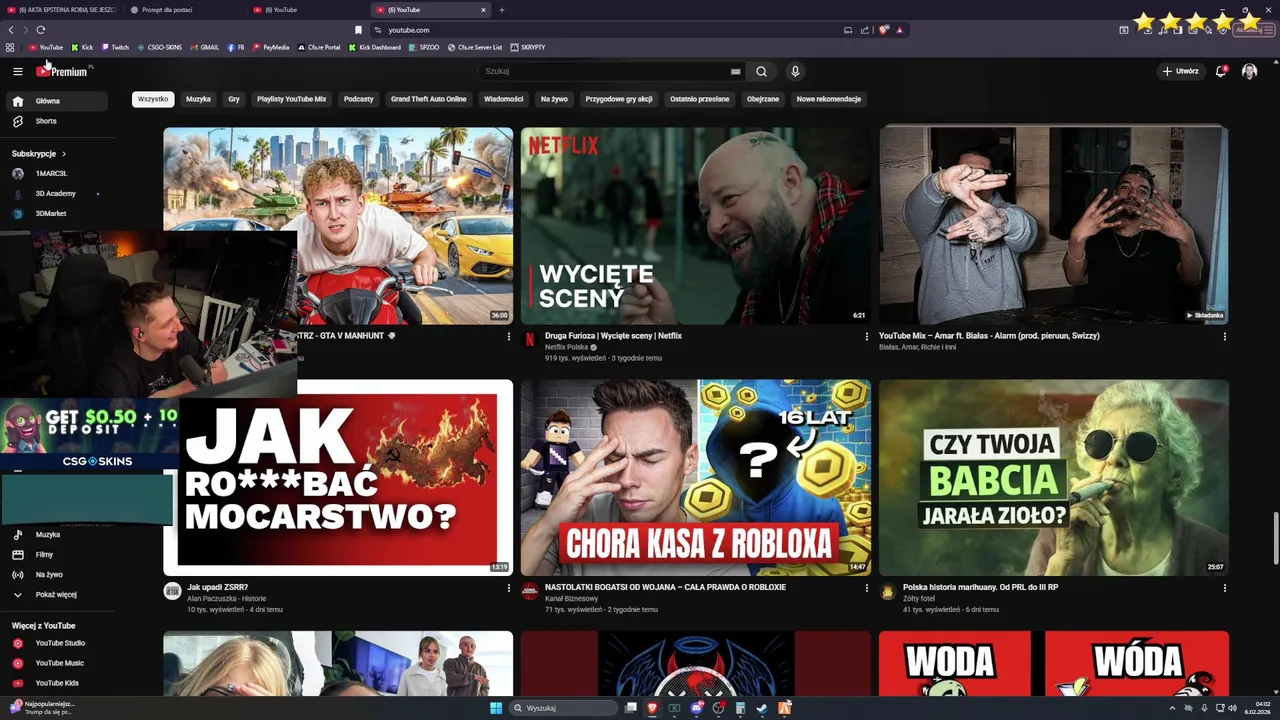Select the Playlisty YouTube Mix chip

(291, 99)
